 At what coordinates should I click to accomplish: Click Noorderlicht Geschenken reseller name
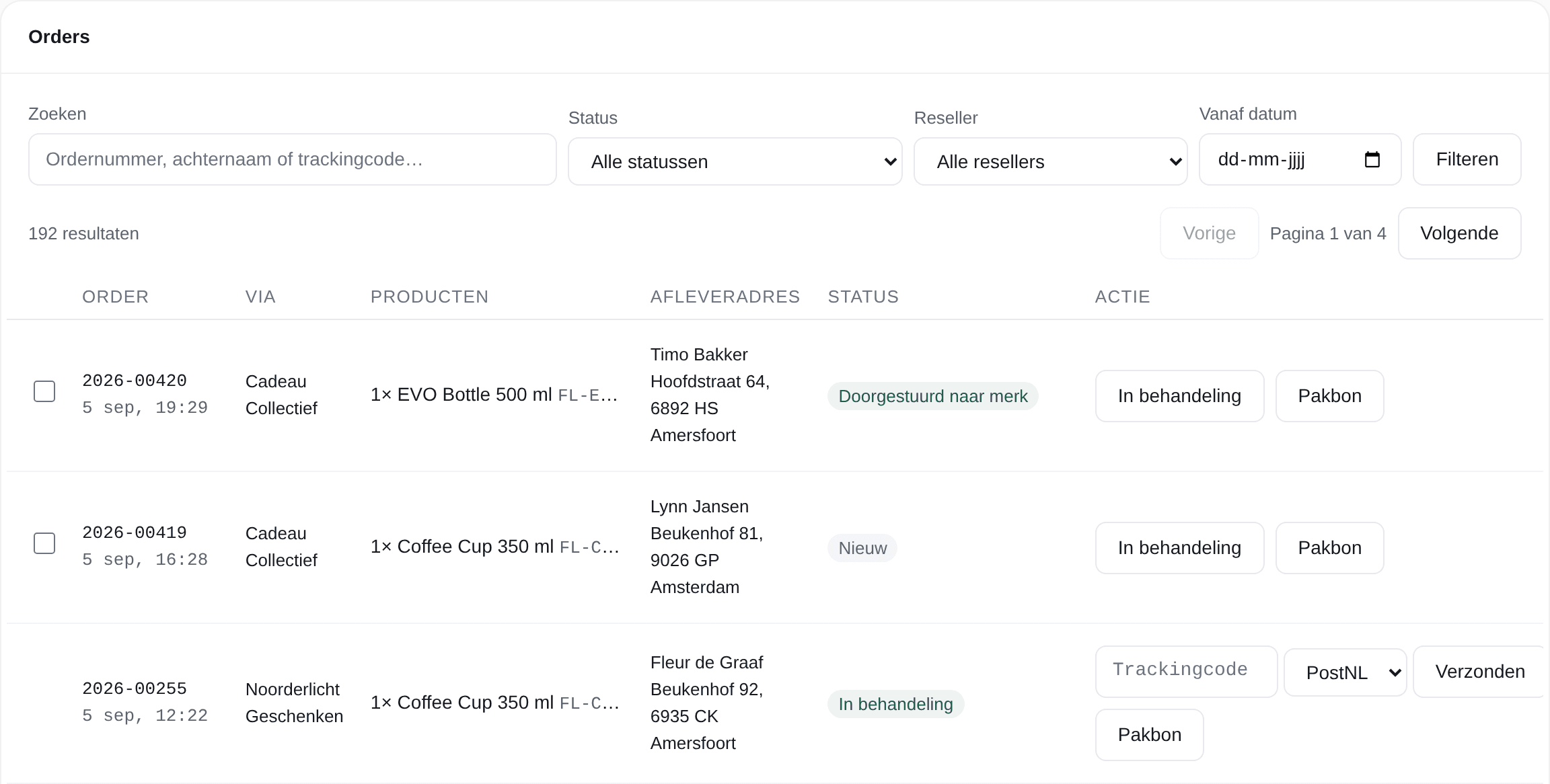point(294,703)
